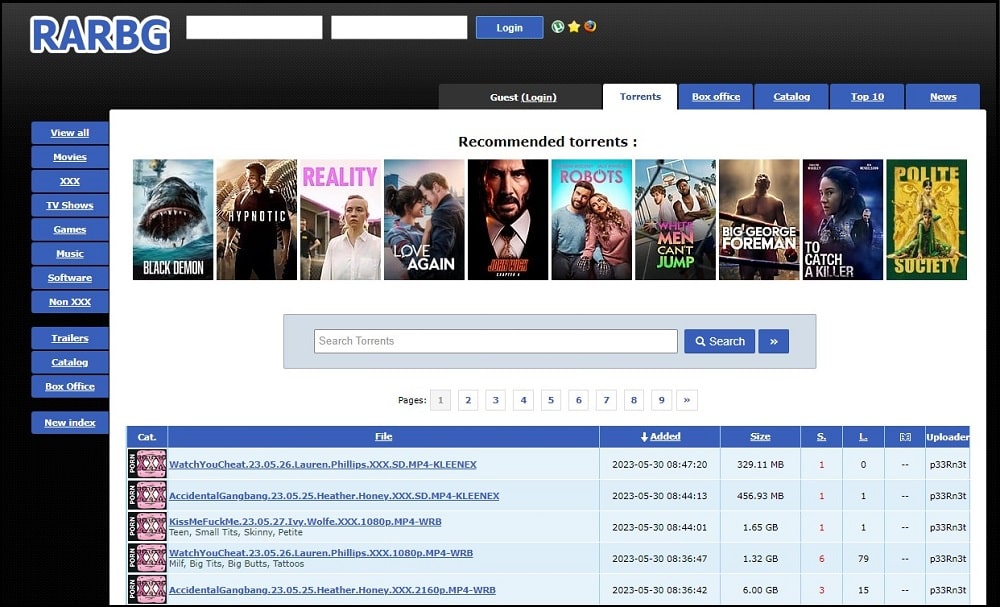Choose the Music category
The height and width of the screenshot is (607, 1000).
(x=70, y=254)
